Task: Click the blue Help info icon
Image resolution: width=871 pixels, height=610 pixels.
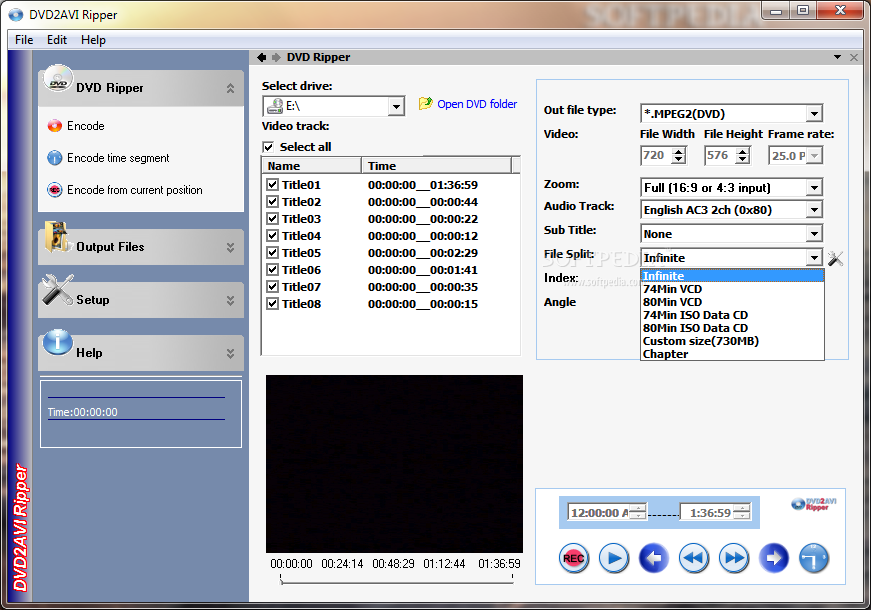Action: 58,342
